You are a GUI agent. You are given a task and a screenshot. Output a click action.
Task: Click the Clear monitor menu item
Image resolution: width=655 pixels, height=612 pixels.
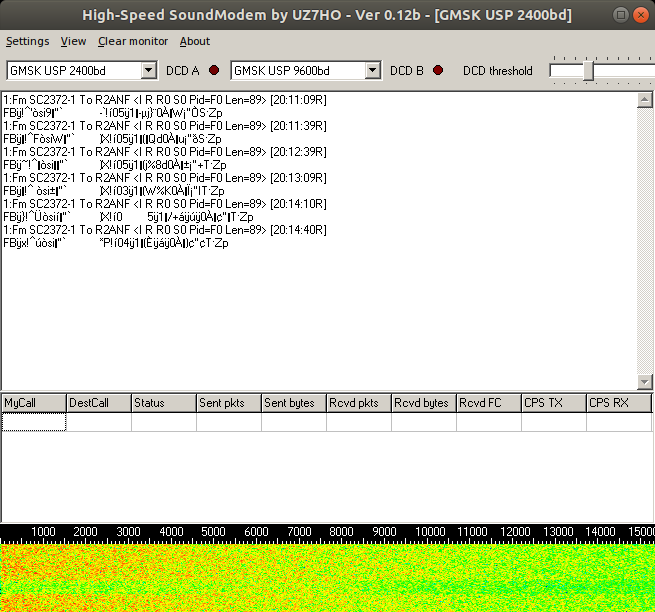[x=133, y=41]
